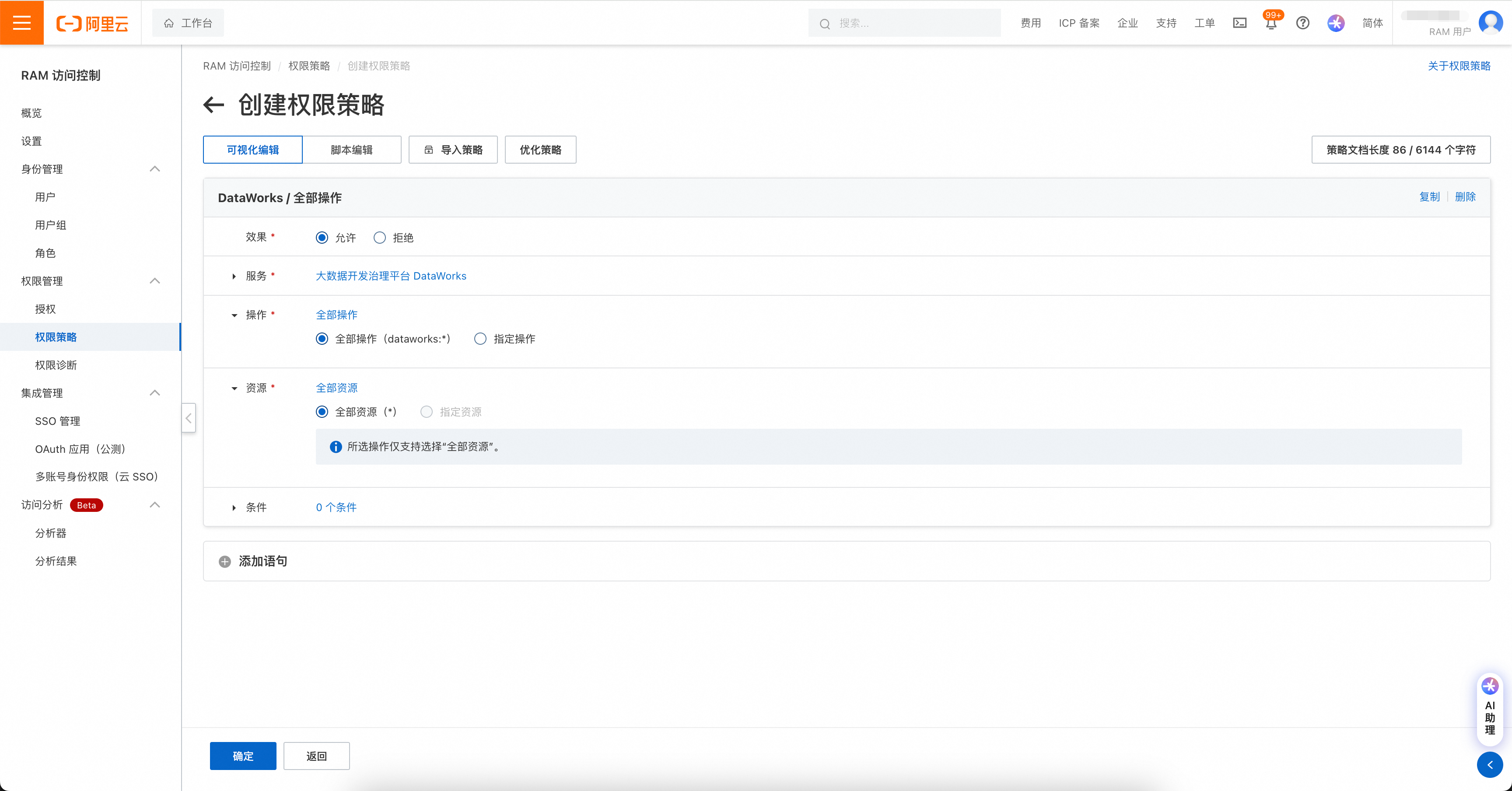Select 全部资源（*）radio option

pos(322,412)
